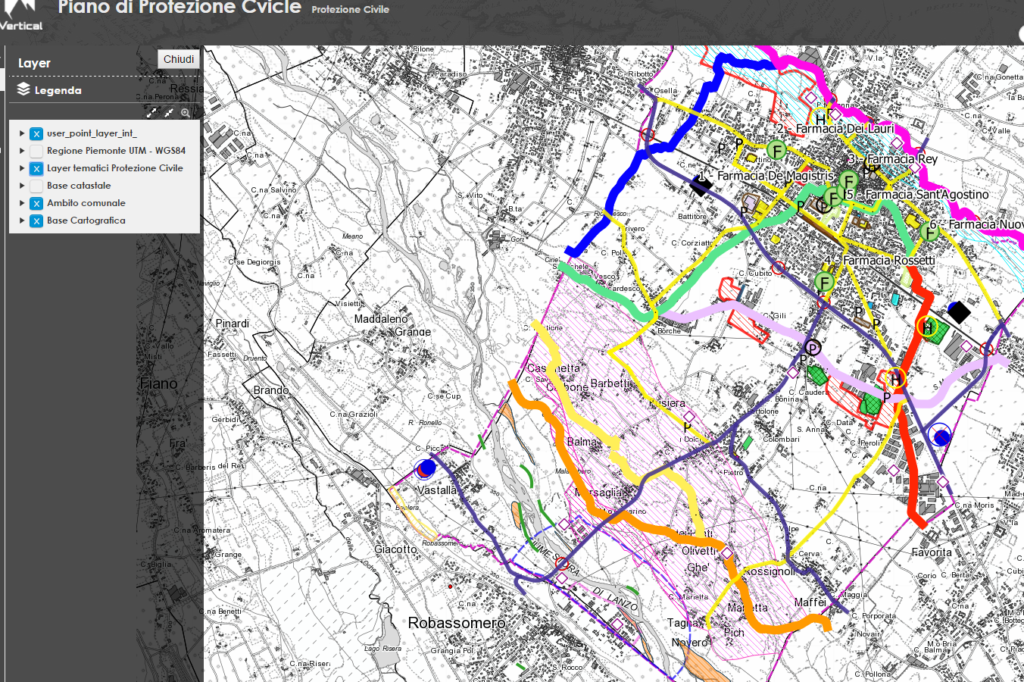Click collapse-all arrows icon above layer tree

pos(168,113)
